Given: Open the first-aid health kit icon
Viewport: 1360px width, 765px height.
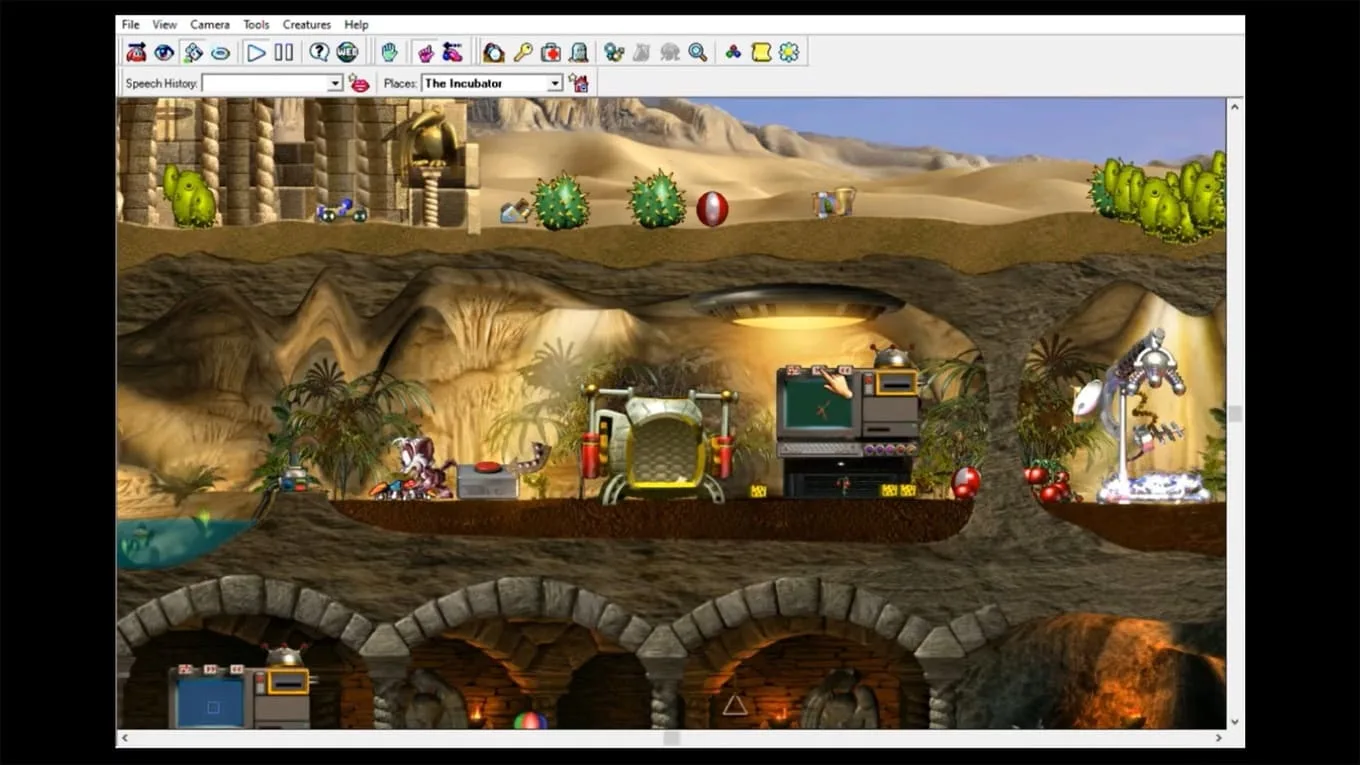Looking at the screenshot, I should 551,52.
